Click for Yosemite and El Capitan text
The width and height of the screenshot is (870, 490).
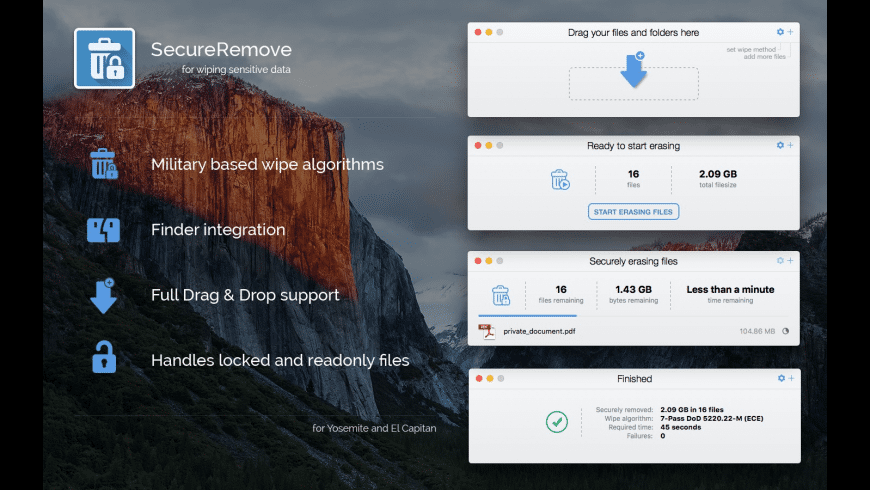374,428
